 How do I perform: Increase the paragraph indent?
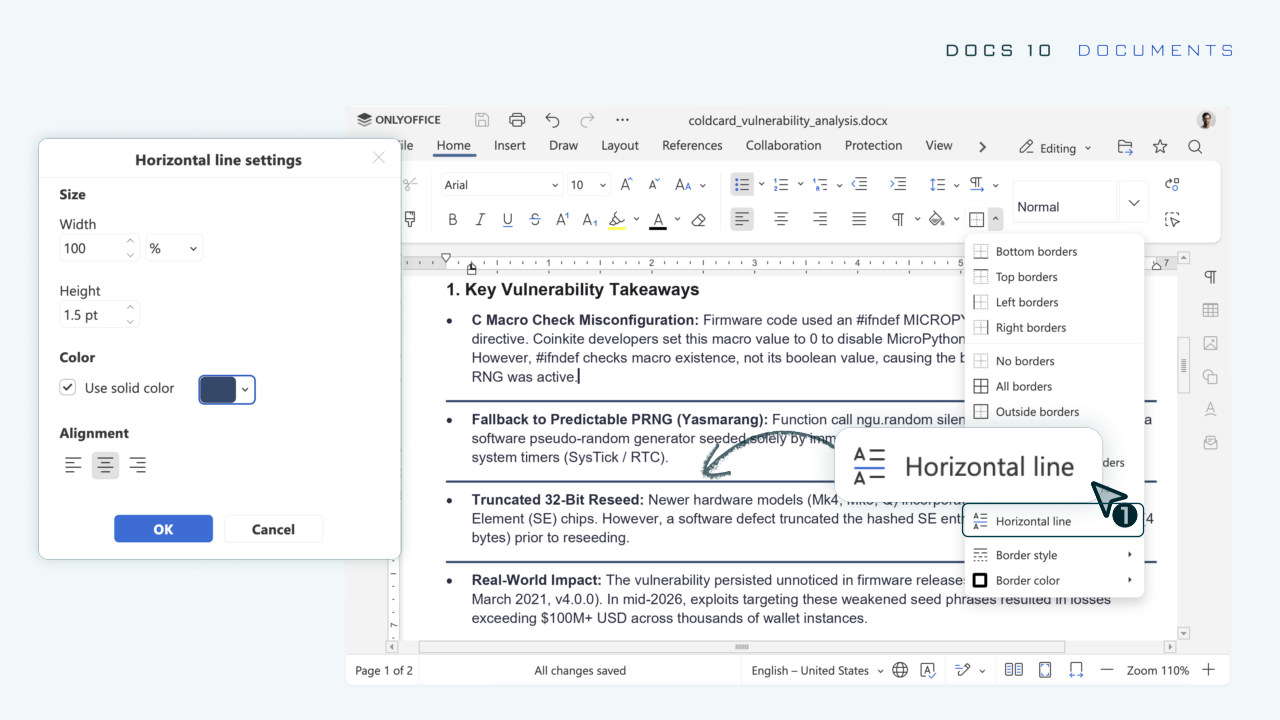click(x=898, y=184)
